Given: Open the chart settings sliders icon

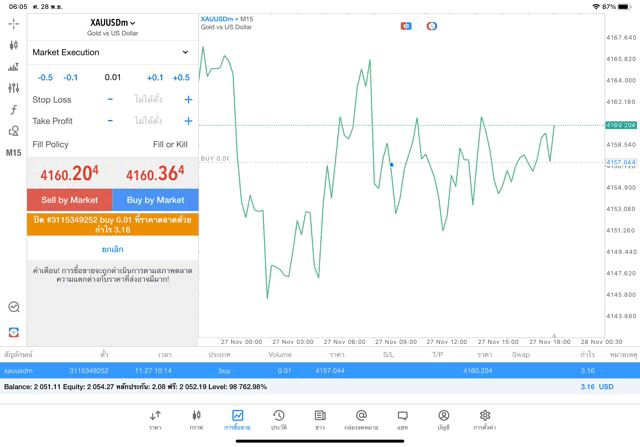Looking at the screenshot, I should (13, 88).
